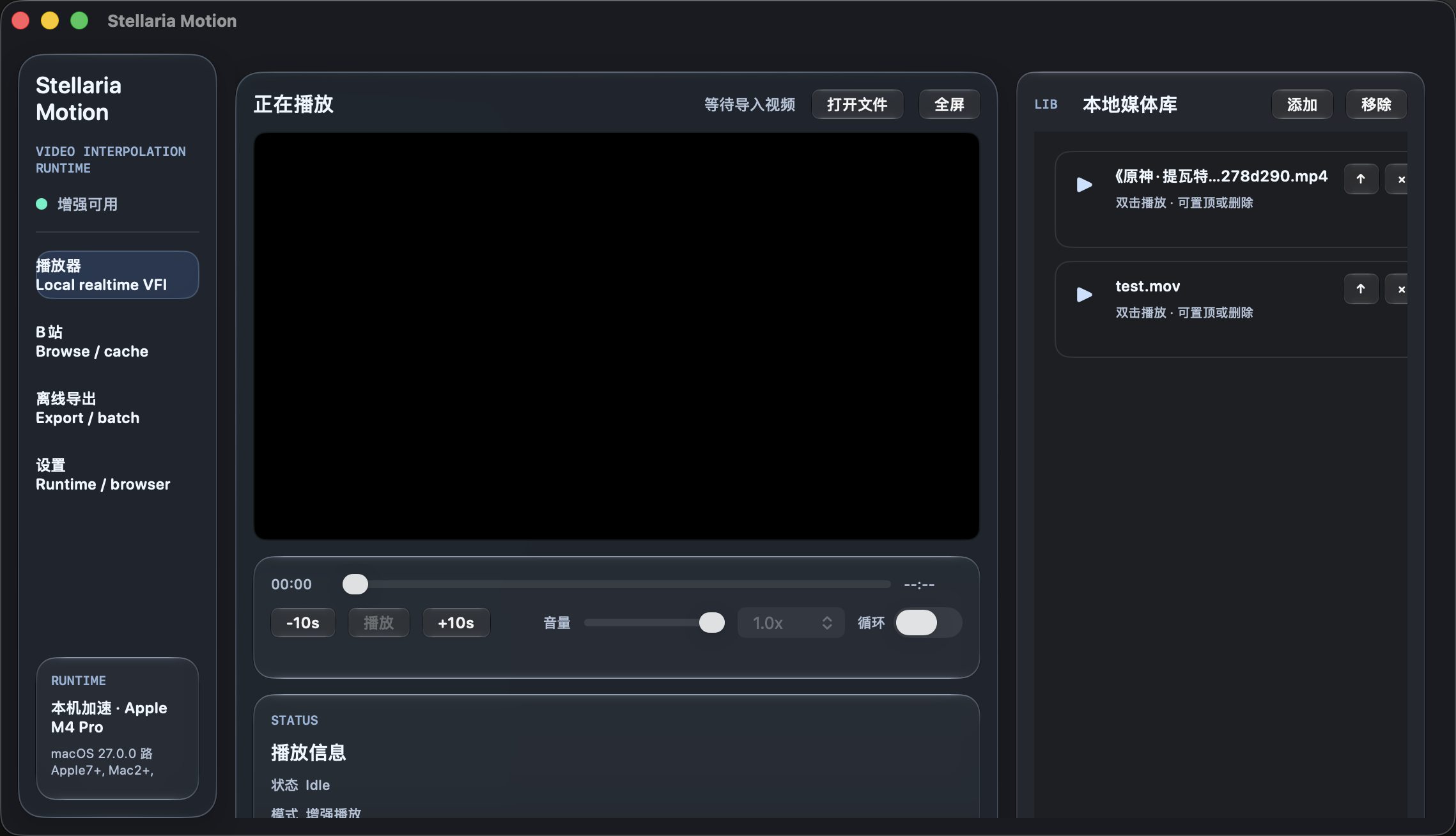Open B站 Browse / cache page

pos(117,341)
